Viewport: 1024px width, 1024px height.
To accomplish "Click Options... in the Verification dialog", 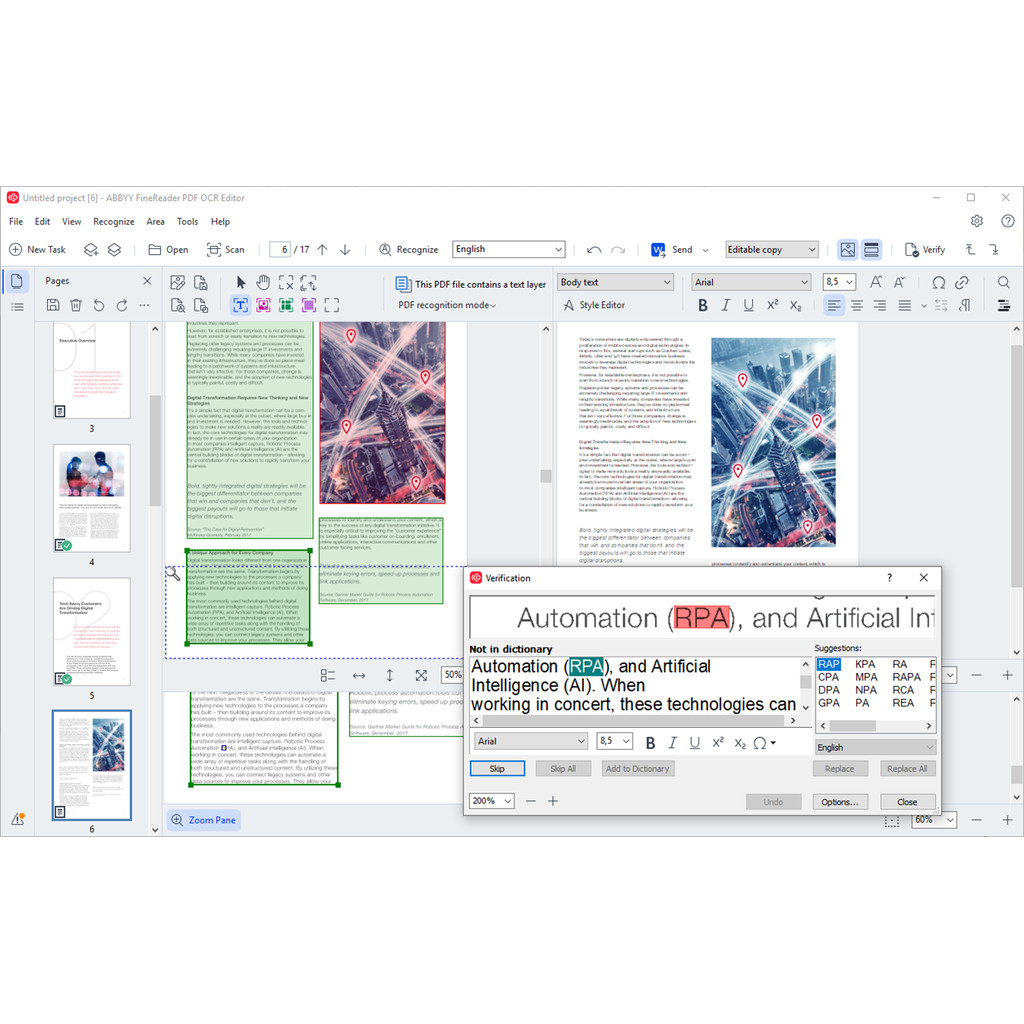I will click(839, 802).
